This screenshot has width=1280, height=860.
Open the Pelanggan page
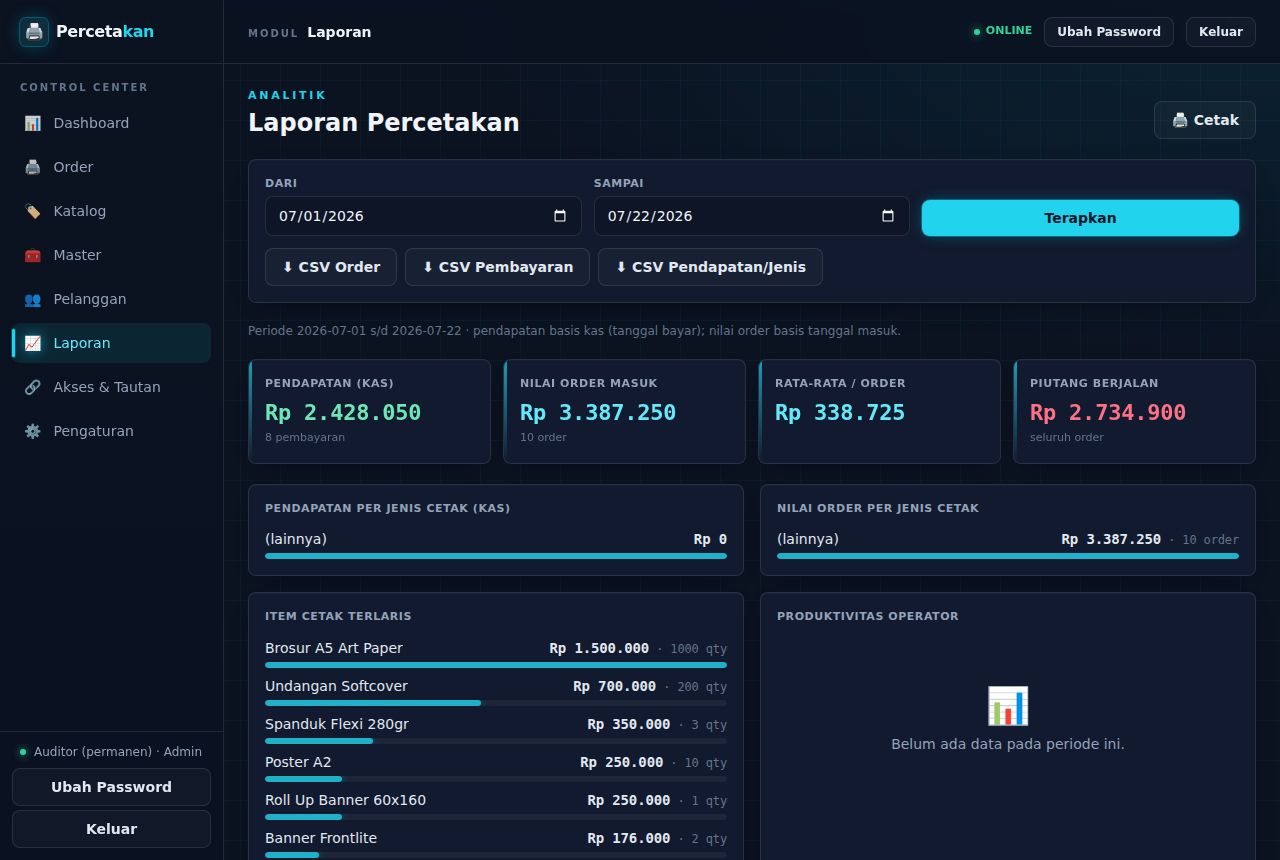[x=111, y=299]
